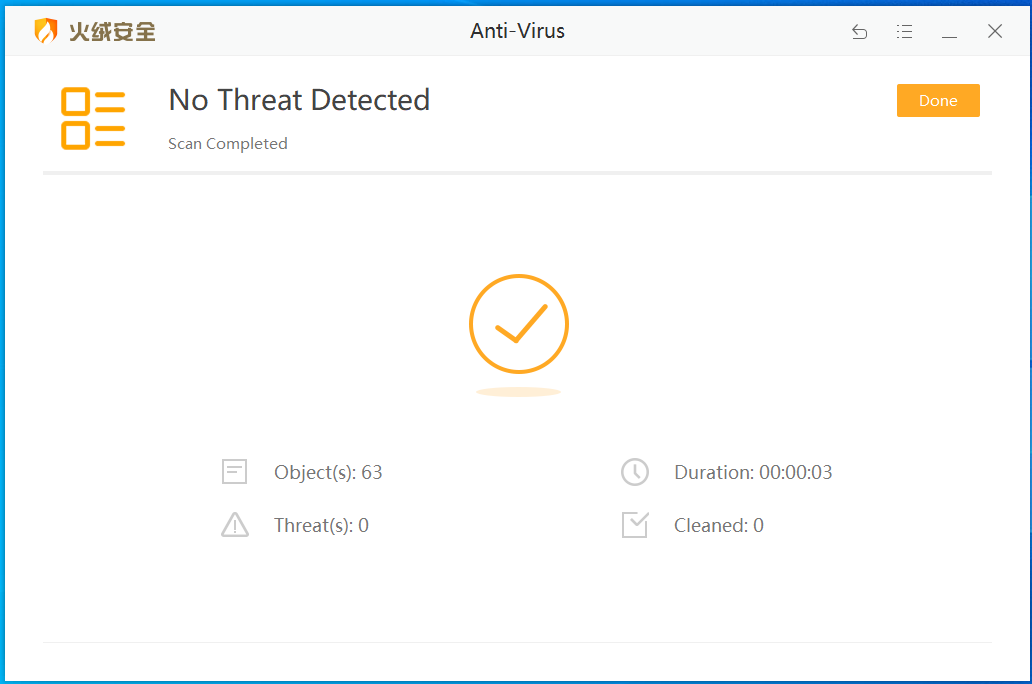Close the Anti-Virus window
The image size is (1032, 684).
(x=995, y=32)
